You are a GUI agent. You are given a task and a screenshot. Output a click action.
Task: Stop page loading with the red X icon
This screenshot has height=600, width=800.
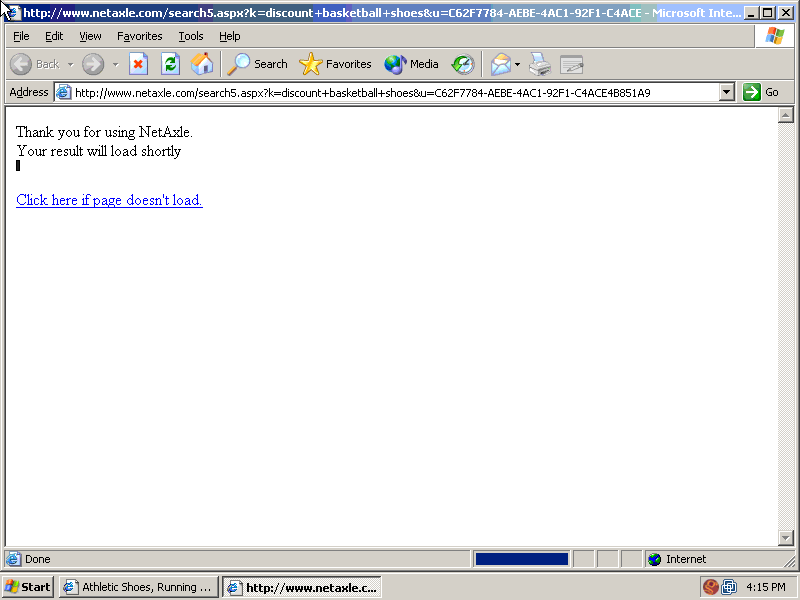point(138,64)
